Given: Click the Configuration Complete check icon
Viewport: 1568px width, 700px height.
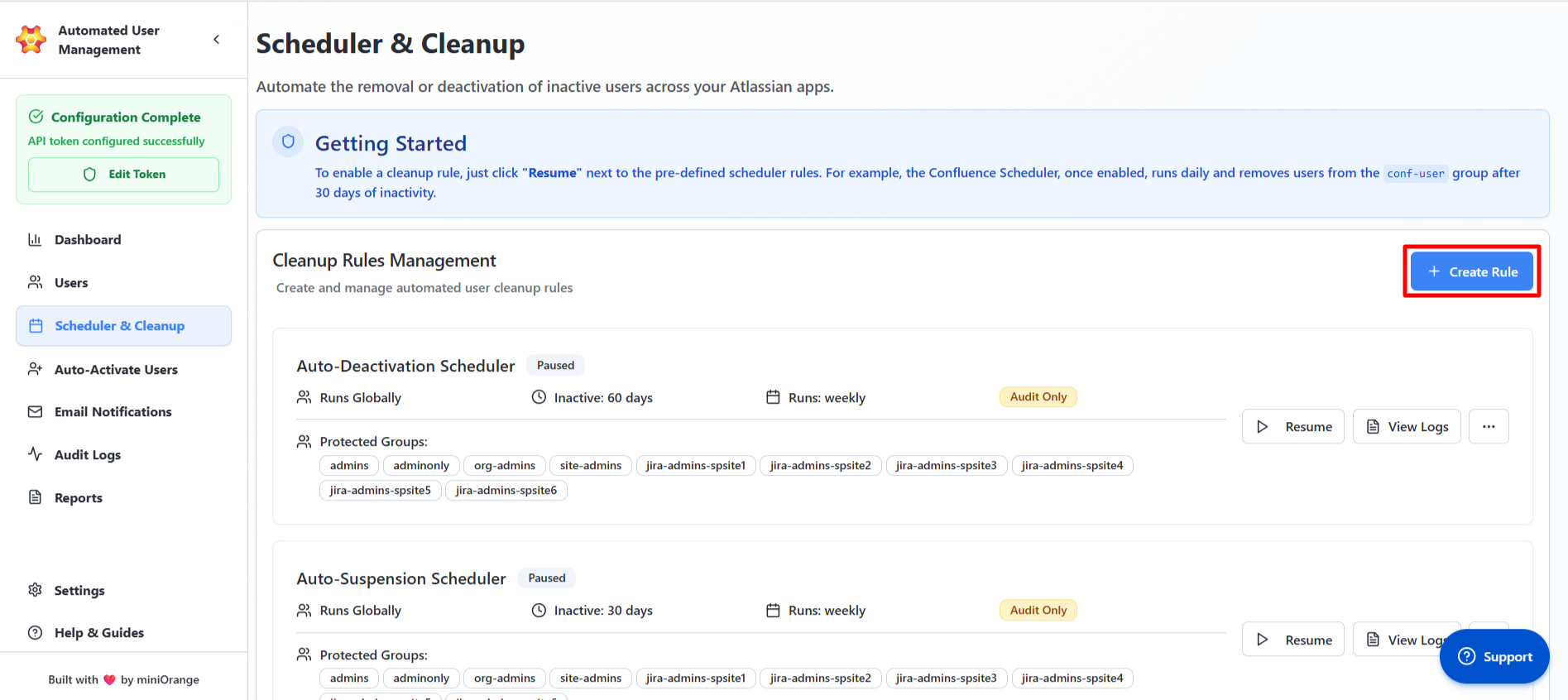Looking at the screenshot, I should 36,117.
